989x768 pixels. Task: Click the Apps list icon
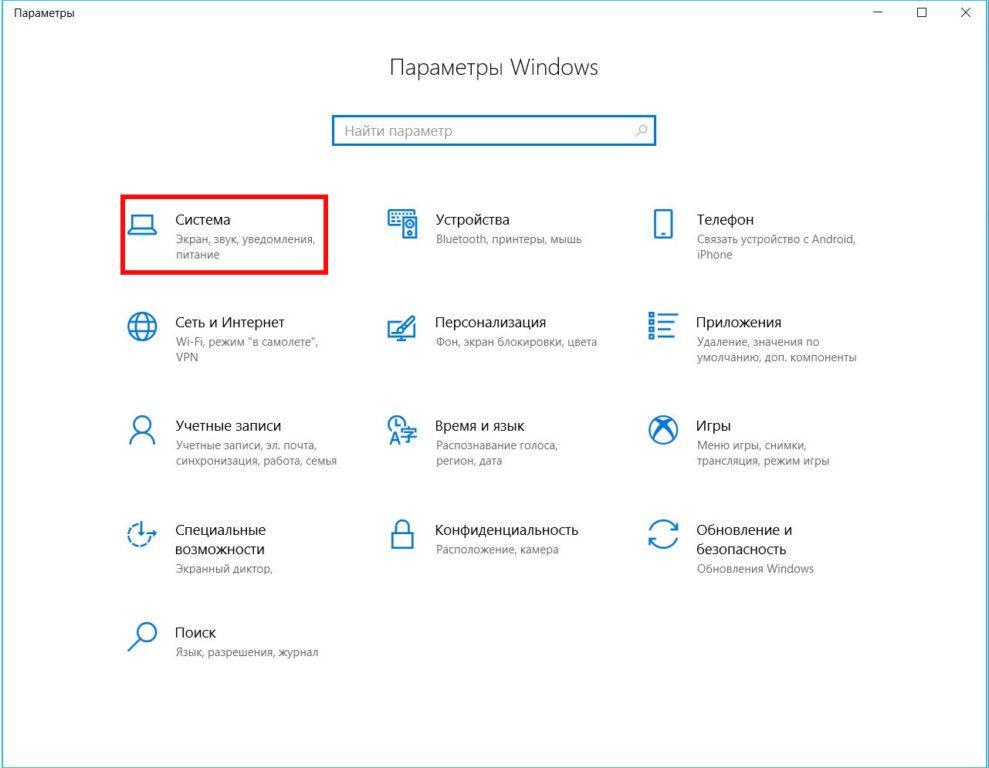point(663,326)
